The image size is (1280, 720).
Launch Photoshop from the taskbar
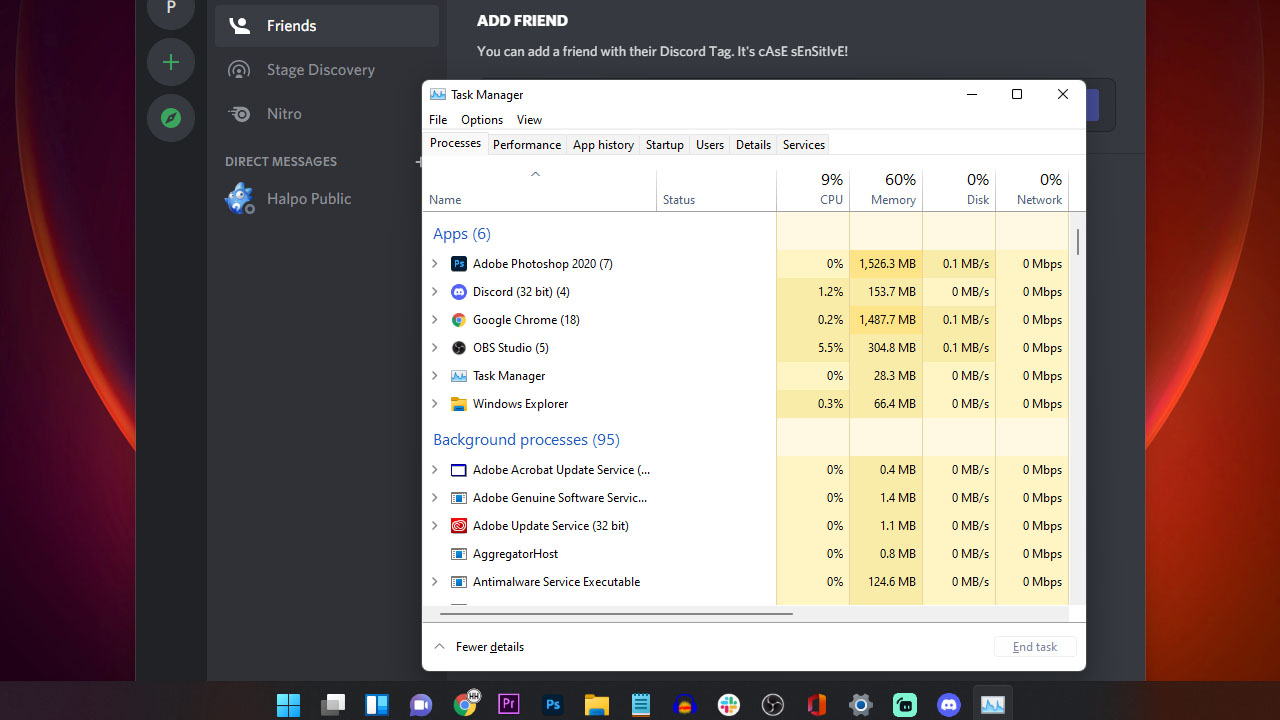pyautogui.click(x=553, y=705)
